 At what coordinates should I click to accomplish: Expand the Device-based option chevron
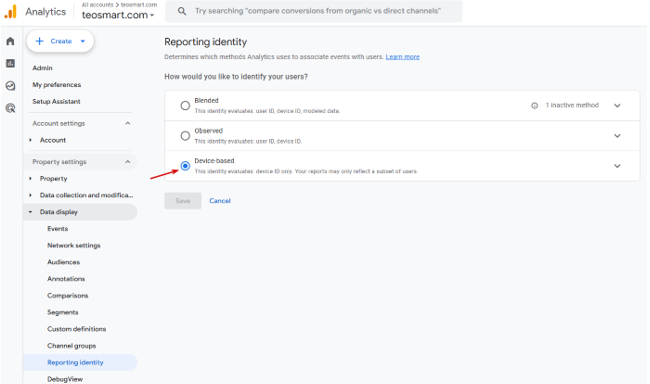point(617,166)
